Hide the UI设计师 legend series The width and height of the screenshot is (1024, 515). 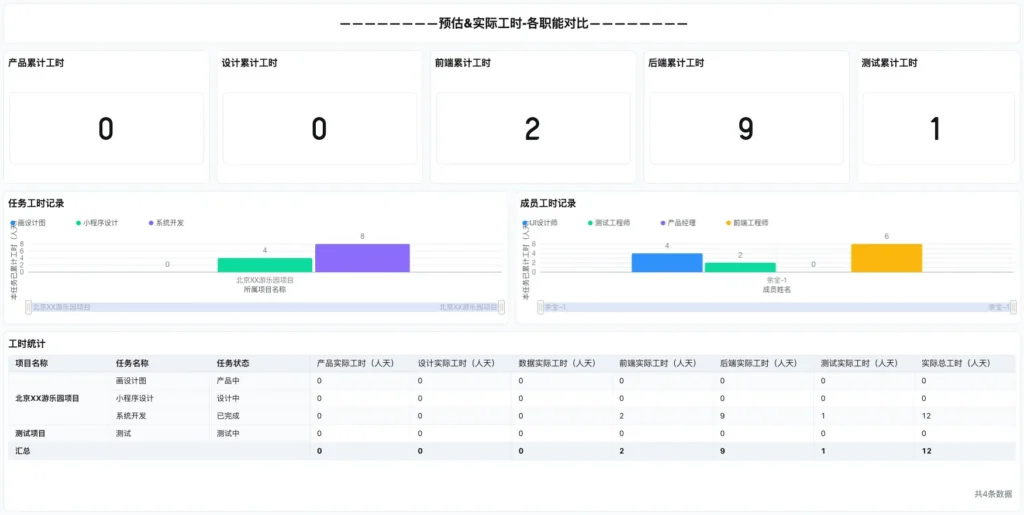tap(525, 223)
